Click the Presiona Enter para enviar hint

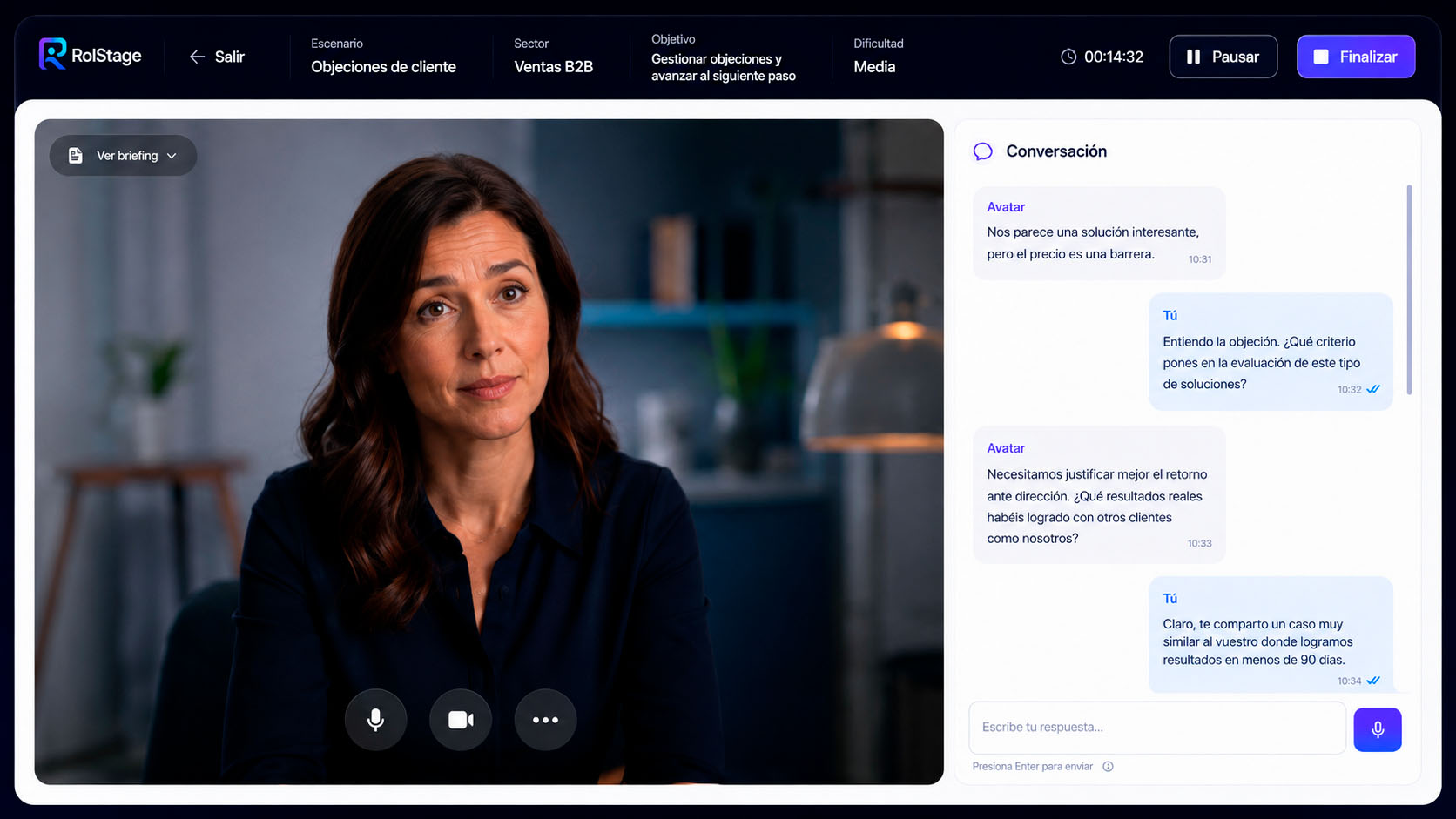click(1033, 767)
